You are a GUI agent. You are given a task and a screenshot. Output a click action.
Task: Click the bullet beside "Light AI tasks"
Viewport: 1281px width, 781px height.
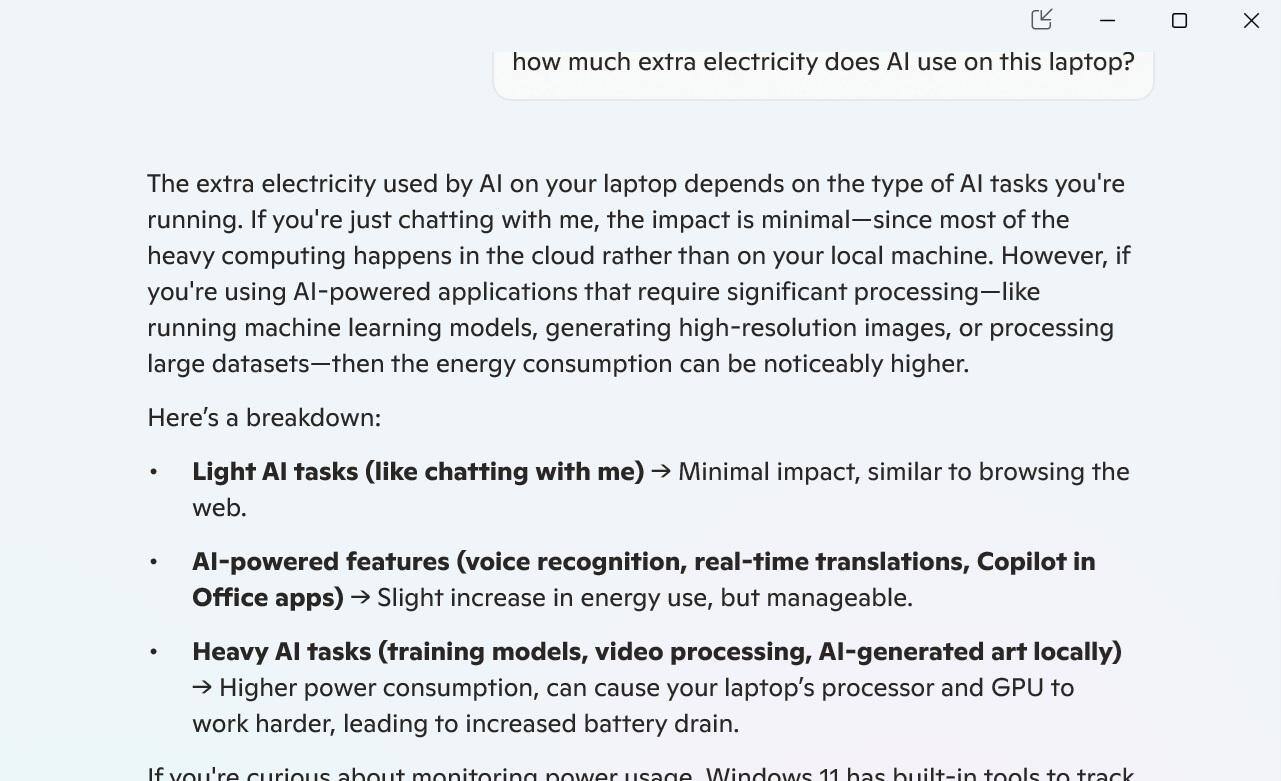pos(154,471)
